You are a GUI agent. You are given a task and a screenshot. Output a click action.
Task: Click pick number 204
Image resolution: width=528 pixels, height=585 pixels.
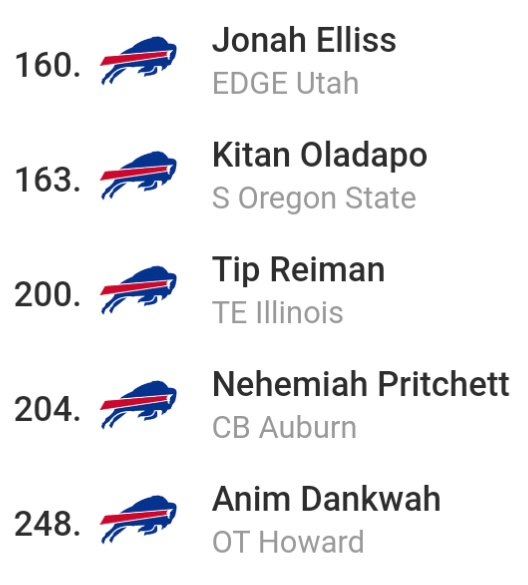[47, 409]
